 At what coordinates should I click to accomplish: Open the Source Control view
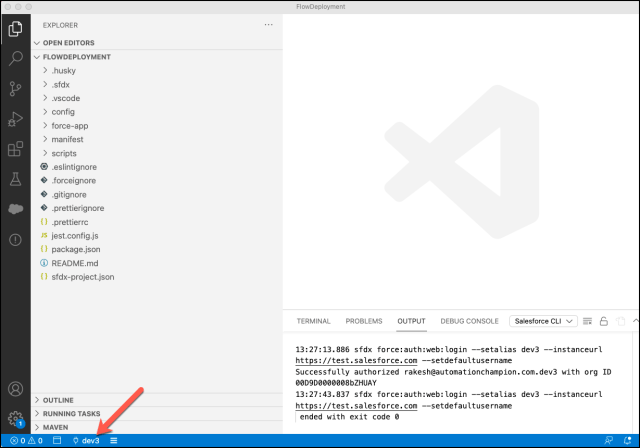15,89
